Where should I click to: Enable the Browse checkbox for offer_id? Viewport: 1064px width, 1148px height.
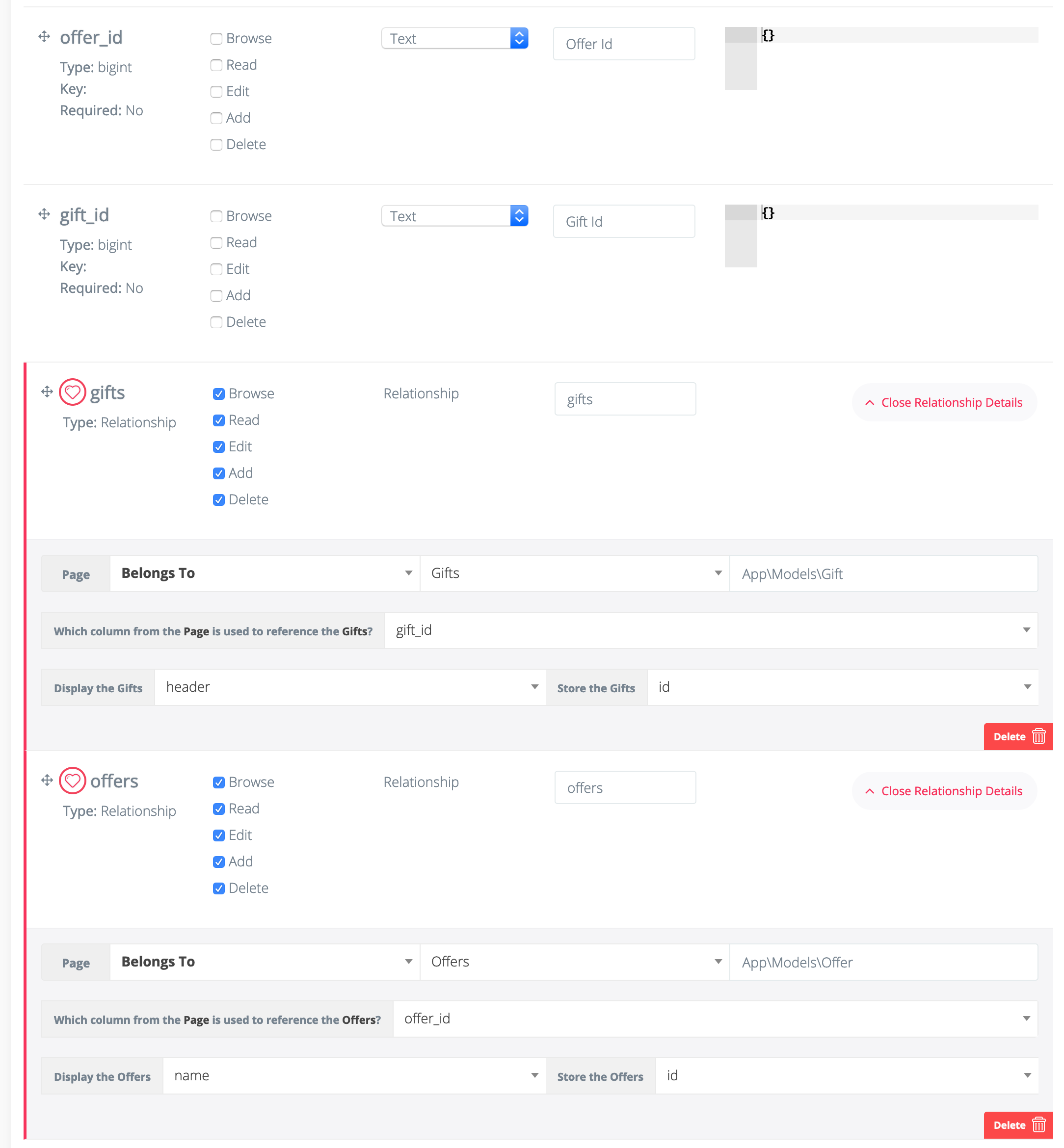pos(216,39)
